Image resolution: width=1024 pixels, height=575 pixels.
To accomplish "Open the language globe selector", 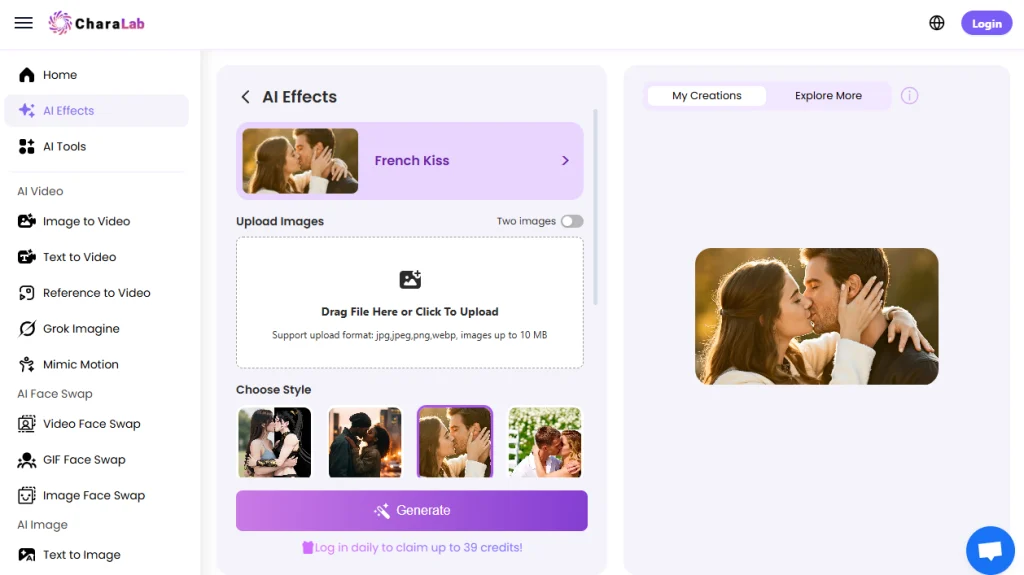I will [x=936, y=23].
